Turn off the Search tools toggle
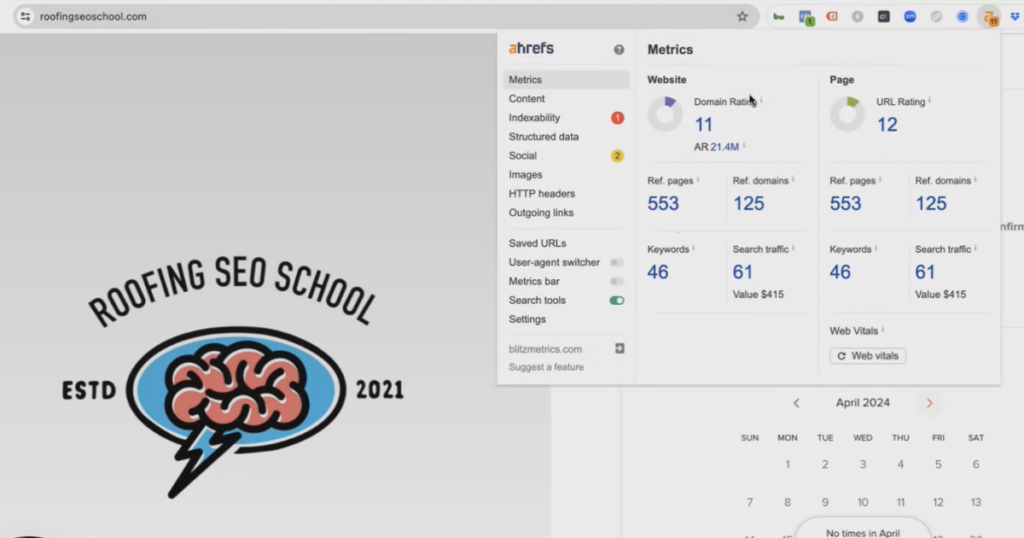Image resolution: width=1024 pixels, height=538 pixels. tap(616, 300)
